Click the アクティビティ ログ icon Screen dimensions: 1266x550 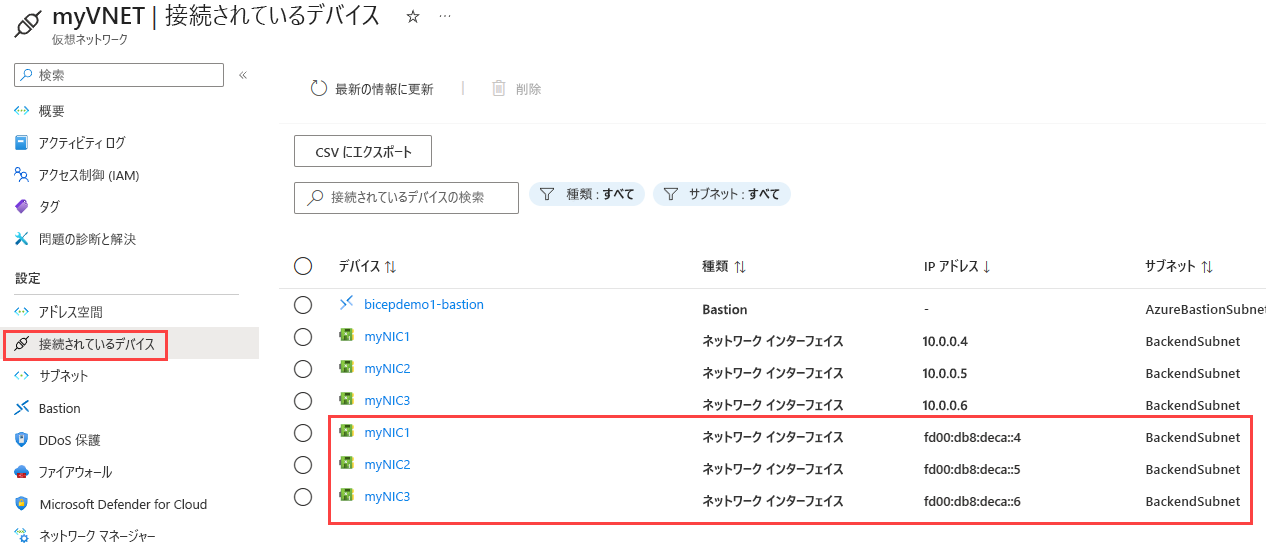(22, 143)
